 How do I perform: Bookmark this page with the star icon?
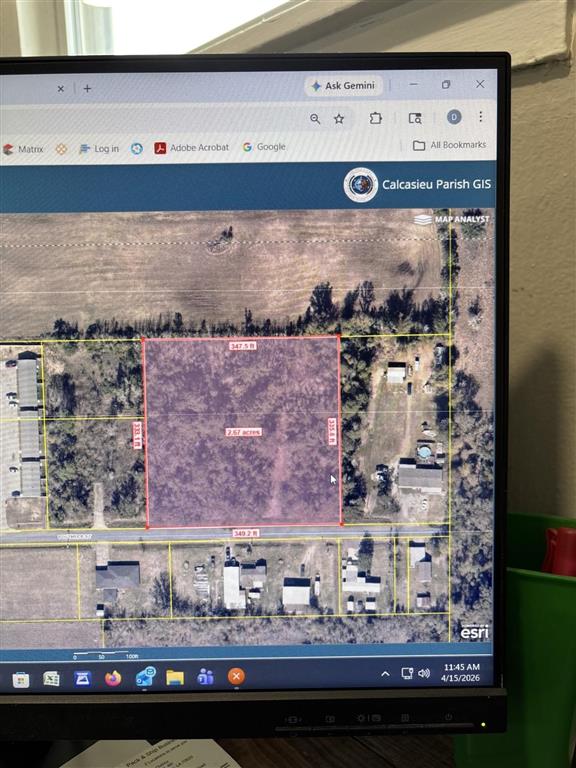[339, 119]
